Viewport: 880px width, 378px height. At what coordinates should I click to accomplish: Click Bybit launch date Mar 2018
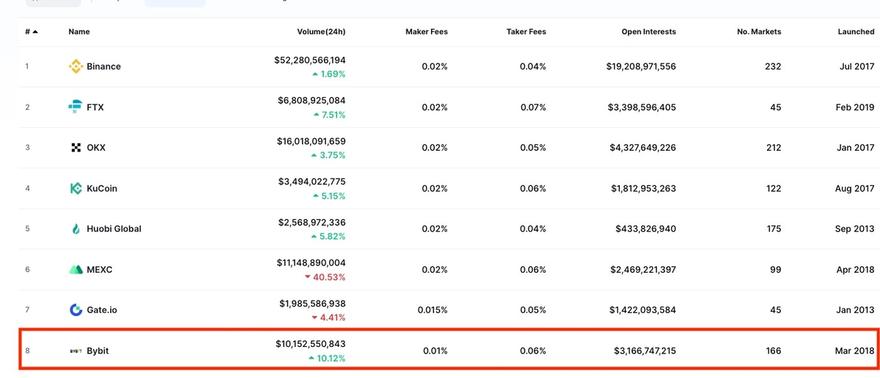coord(855,351)
